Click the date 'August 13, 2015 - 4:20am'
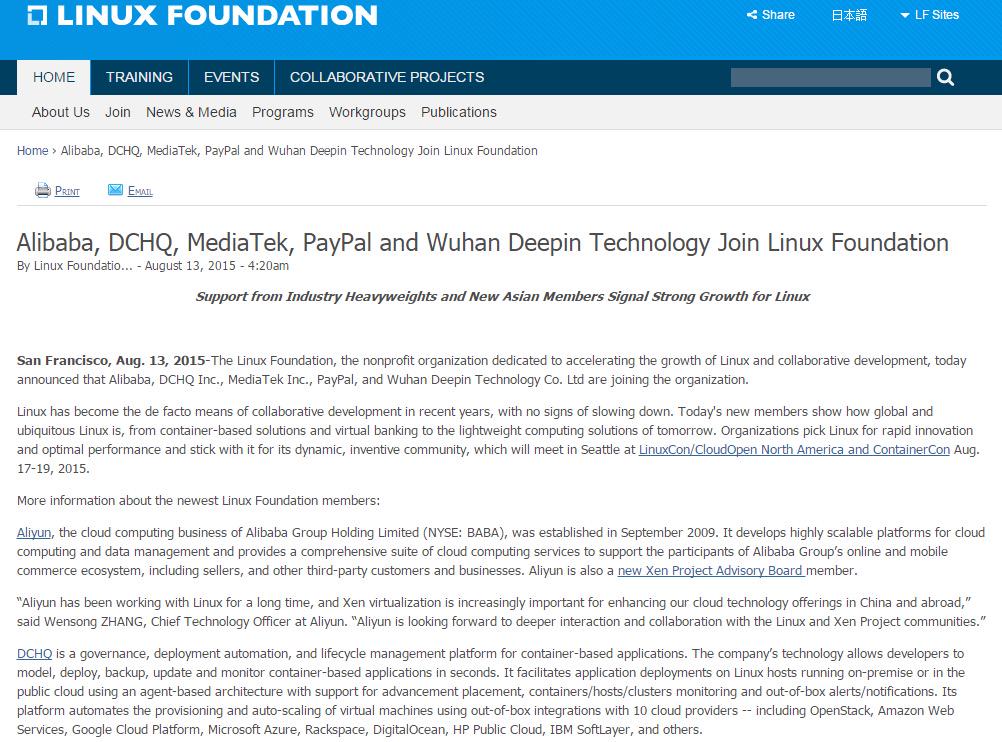The width and height of the screenshot is (1002, 742). pos(217,266)
